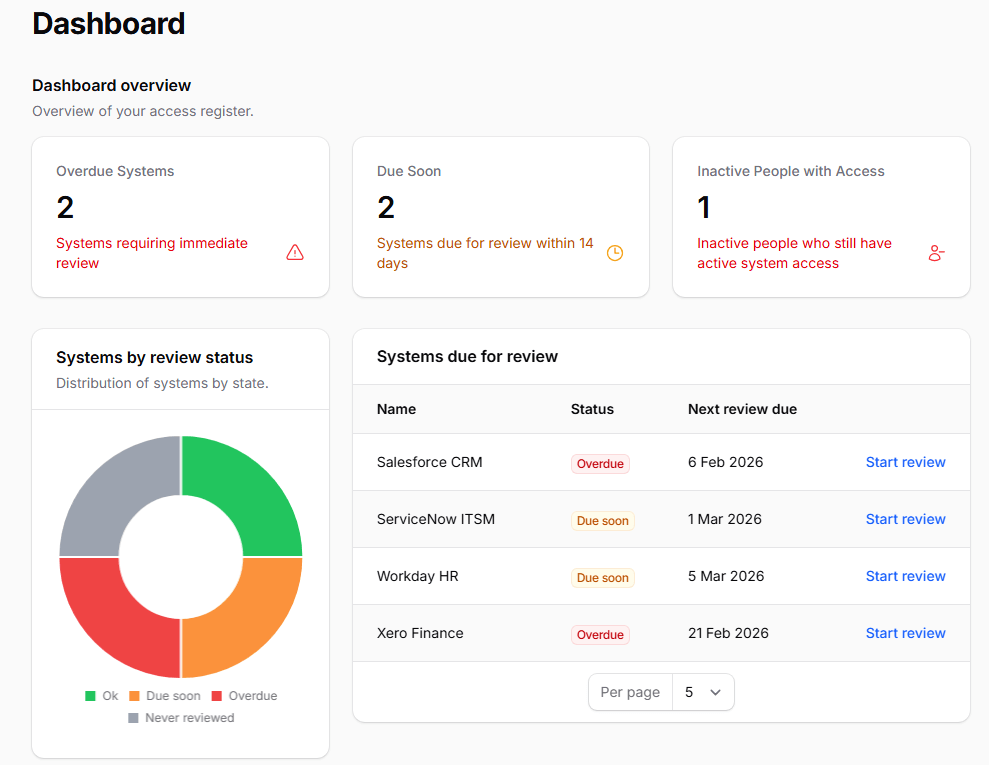Screen dimensions: 989x765
Task: Click the chevron on the Per page selector
Action: tap(717, 691)
